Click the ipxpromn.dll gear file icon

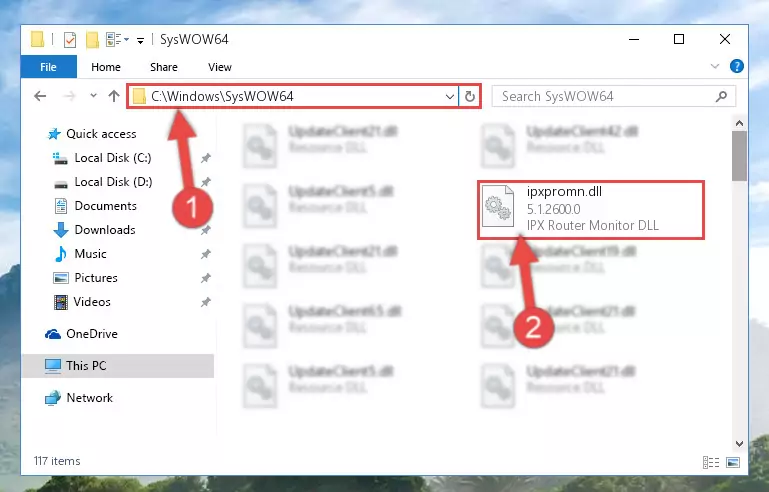click(498, 207)
